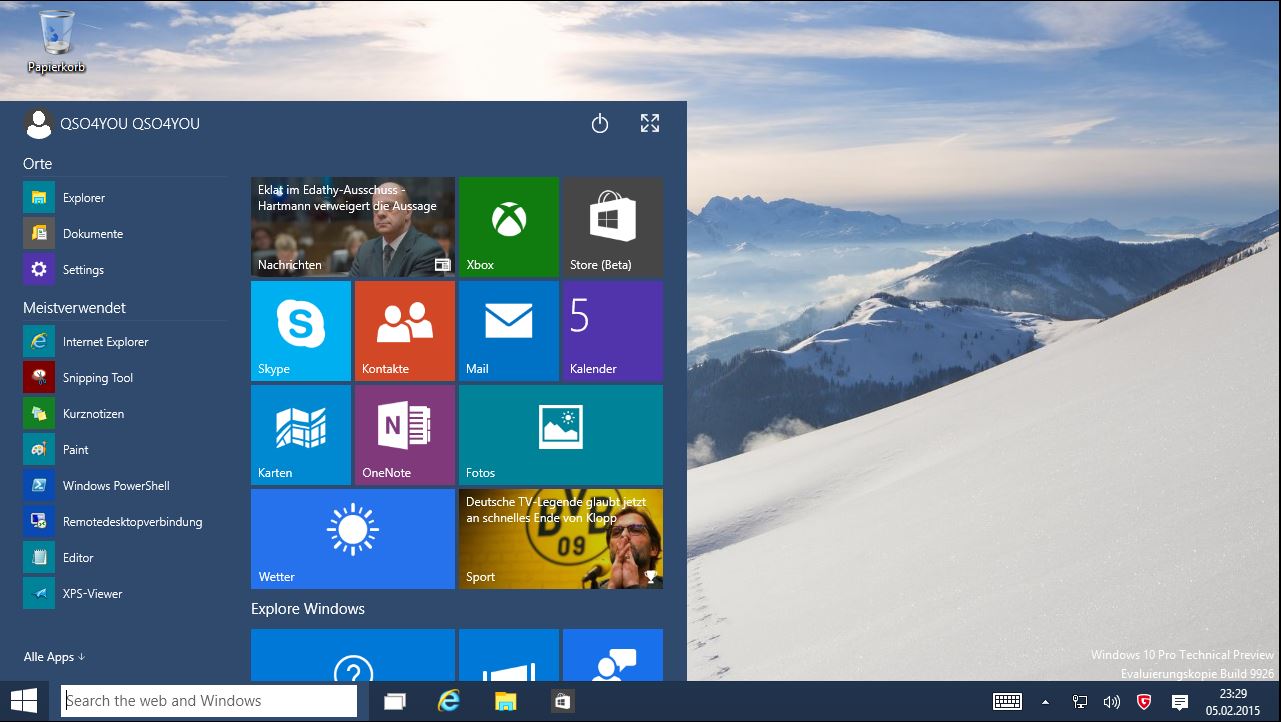Open the Papierkorb recycle bin icon
This screenshot has width=1281, height=722.
[x=56, y=41]
